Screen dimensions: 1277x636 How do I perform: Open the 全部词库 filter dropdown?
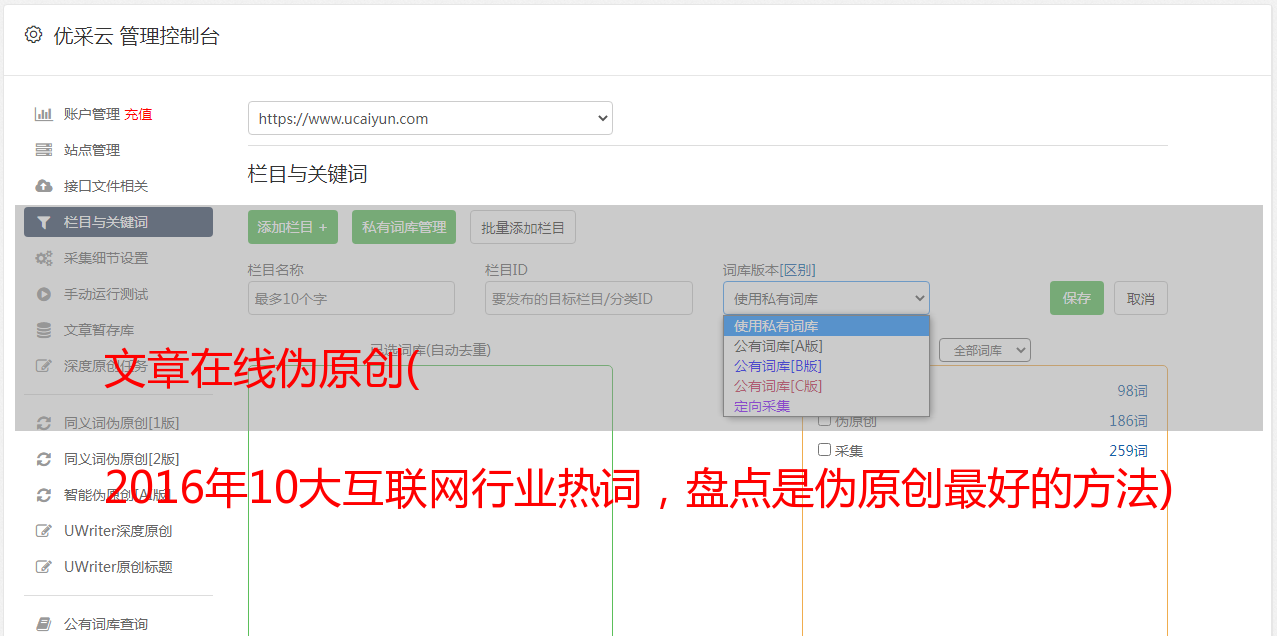pos(985,350)
